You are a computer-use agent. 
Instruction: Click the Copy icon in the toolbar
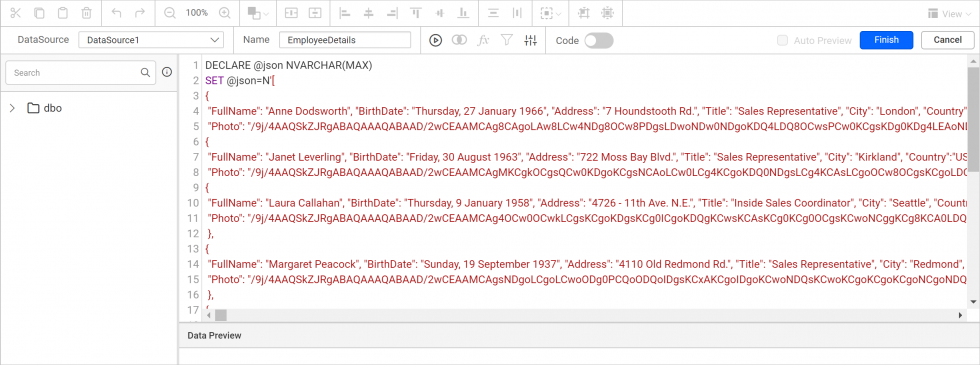pyautogui.click(x=39, y=13)
